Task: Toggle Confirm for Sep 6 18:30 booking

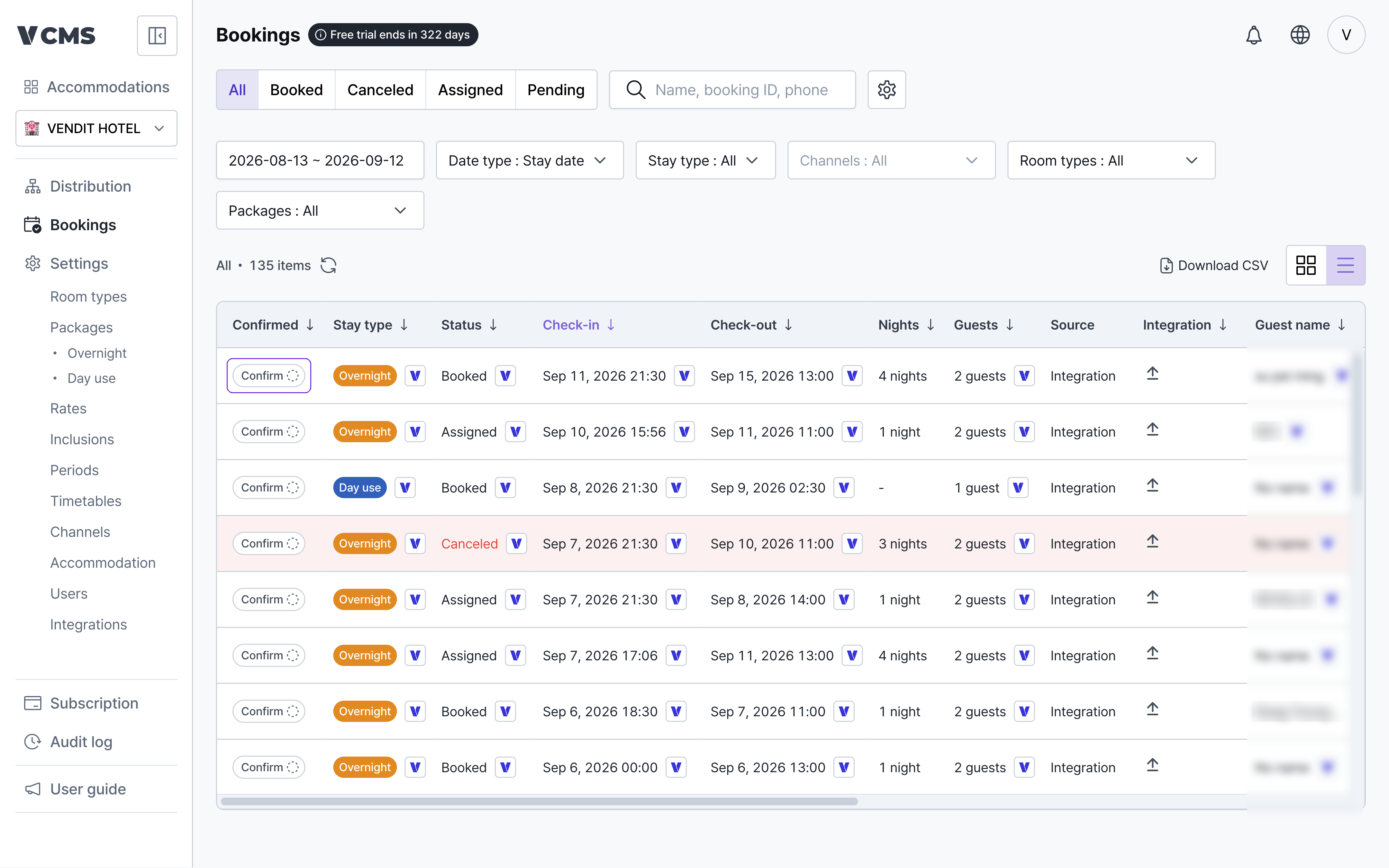Action: (269, 711)
